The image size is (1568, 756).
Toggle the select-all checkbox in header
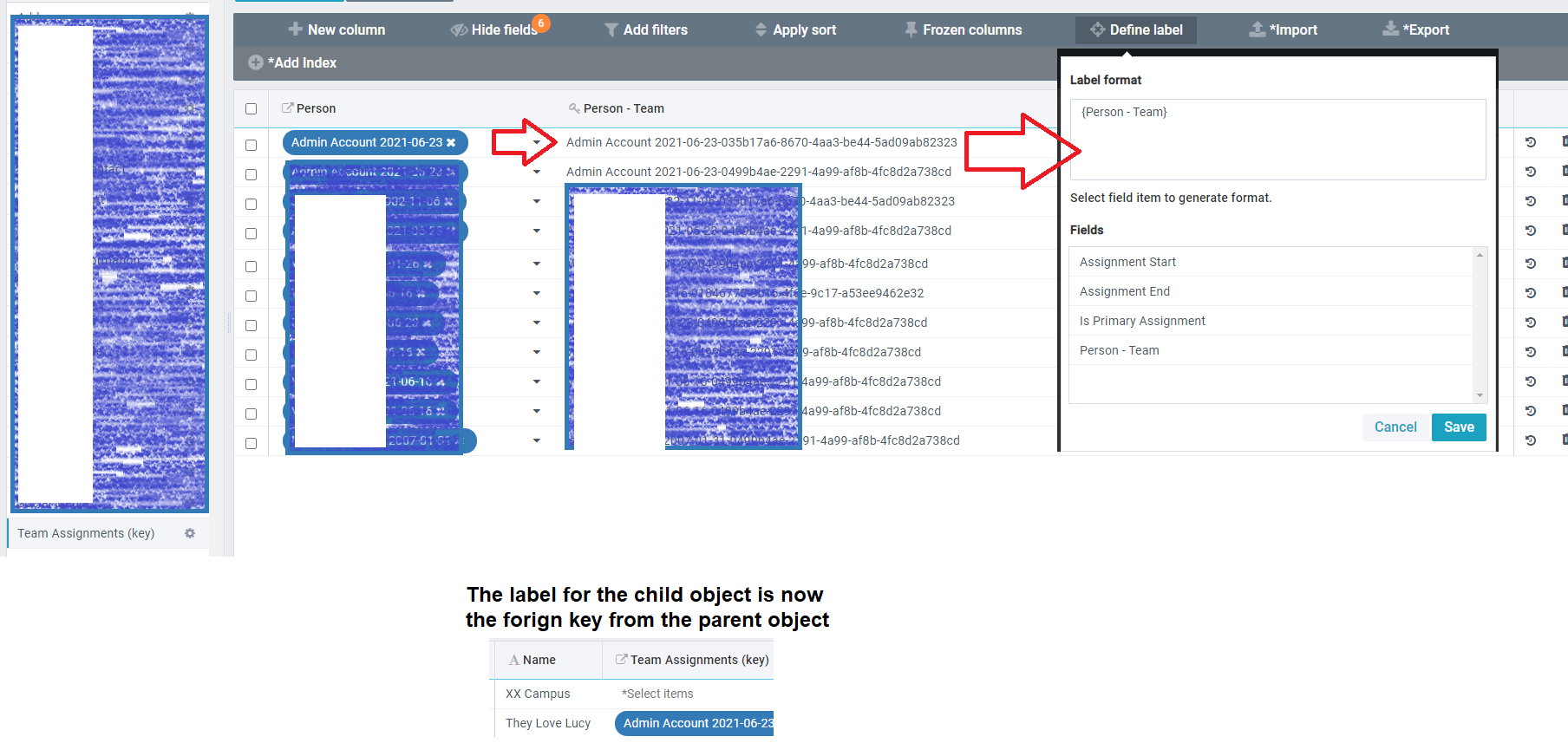pyautogui.click(x=252, y=109)
